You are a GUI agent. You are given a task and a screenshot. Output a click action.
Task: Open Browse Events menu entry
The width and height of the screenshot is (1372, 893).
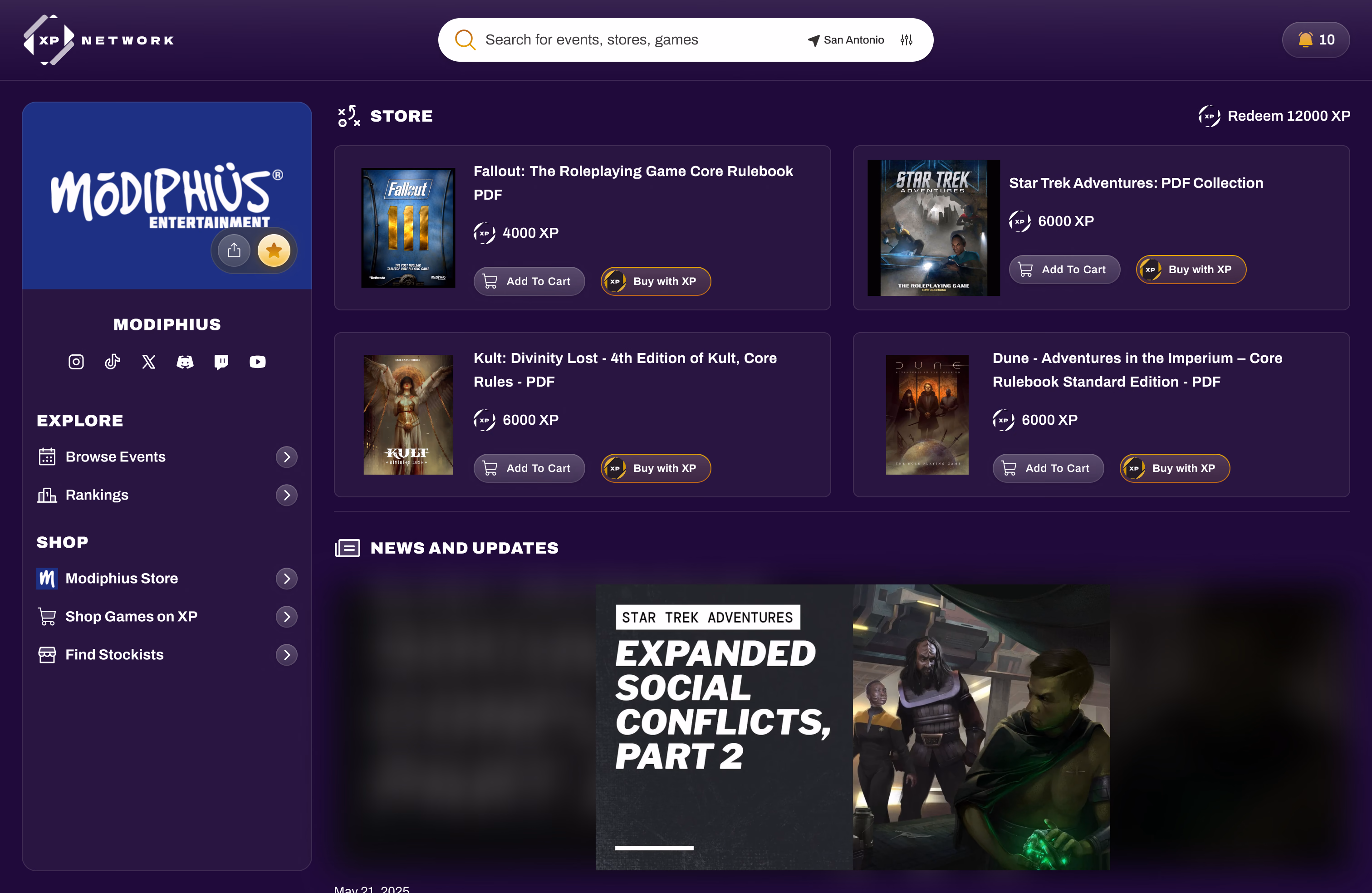pyautogui.click(x=167, y=456)
